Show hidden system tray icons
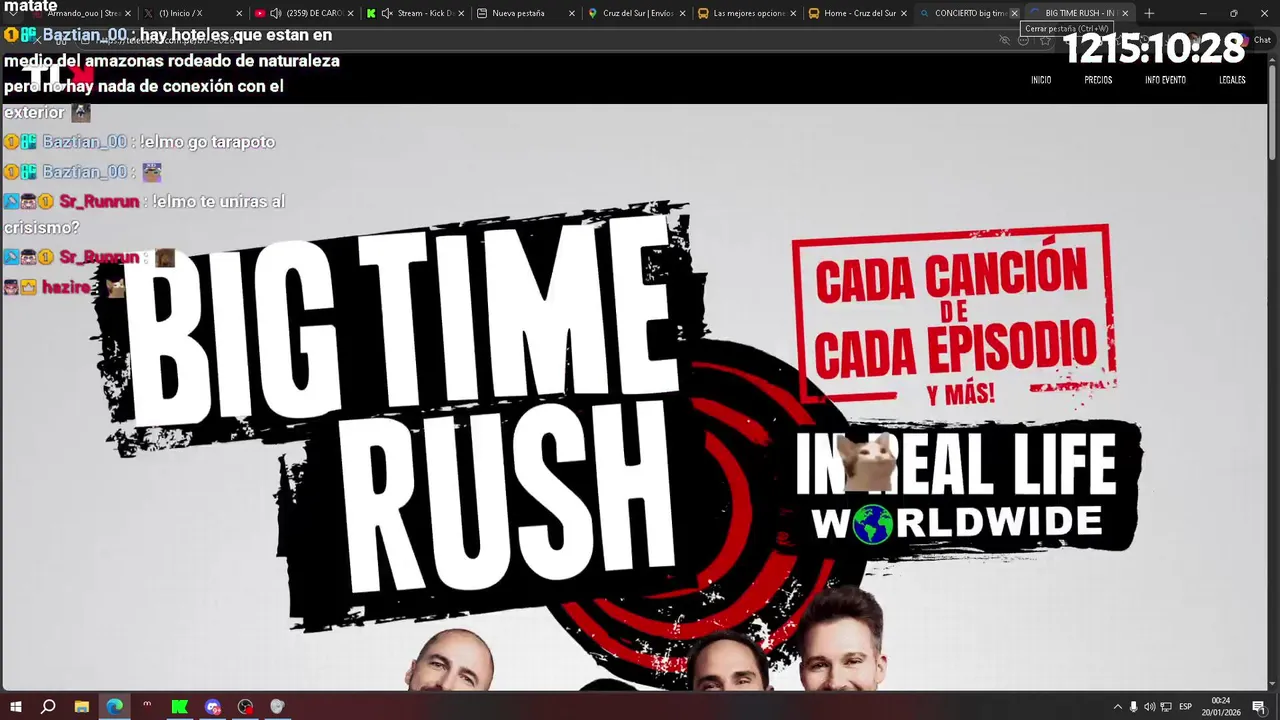Image resolution: width=1280 pixels, height=720 pixels. [1117, 707]
